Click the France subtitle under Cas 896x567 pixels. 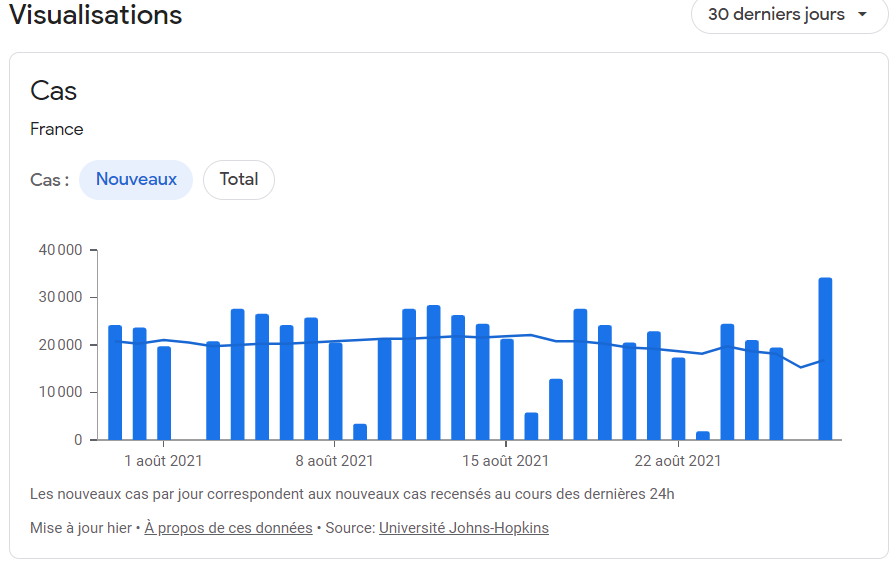coord(57,129)
